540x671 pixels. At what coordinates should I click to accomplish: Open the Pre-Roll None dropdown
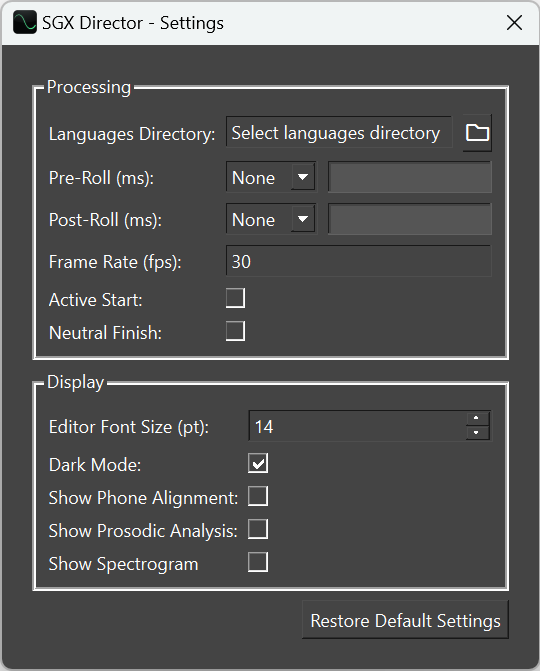pyautogui.click(x=271, y=177)
